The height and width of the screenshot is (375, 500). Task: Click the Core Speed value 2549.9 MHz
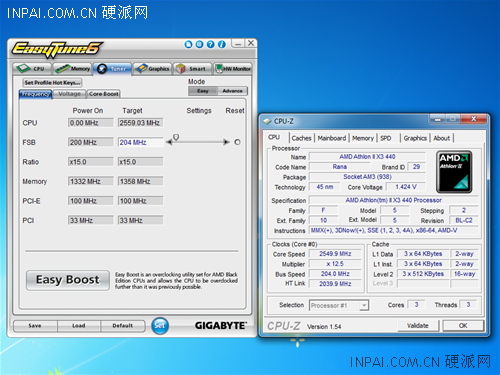pyautogui.click(x=335, y=254)
